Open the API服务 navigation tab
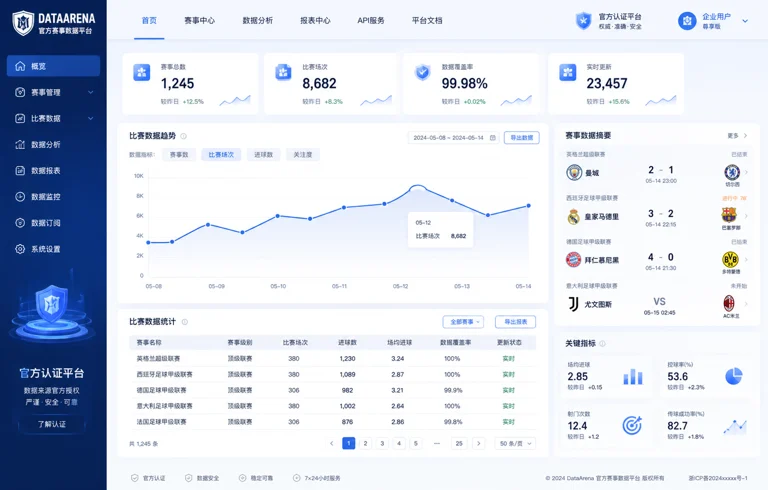This screenshot has width=768, height=490. pos(371,21)
